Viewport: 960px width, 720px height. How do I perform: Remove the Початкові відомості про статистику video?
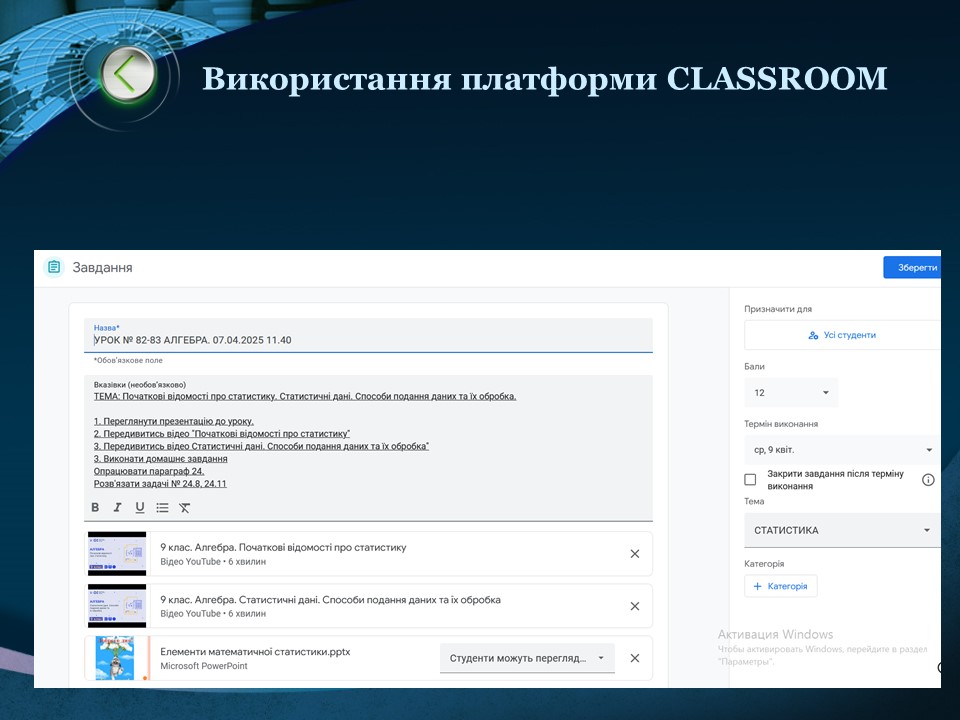[634, 554]
